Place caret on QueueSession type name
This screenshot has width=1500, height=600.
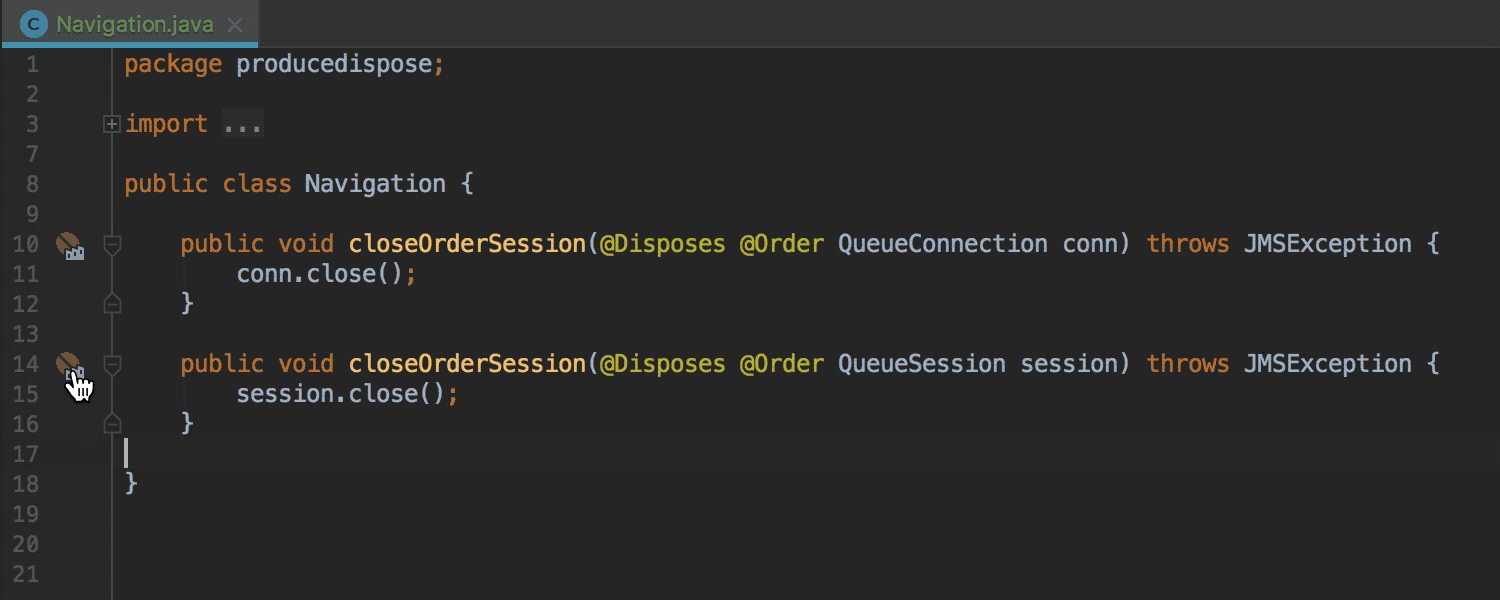tap(922, 364)
